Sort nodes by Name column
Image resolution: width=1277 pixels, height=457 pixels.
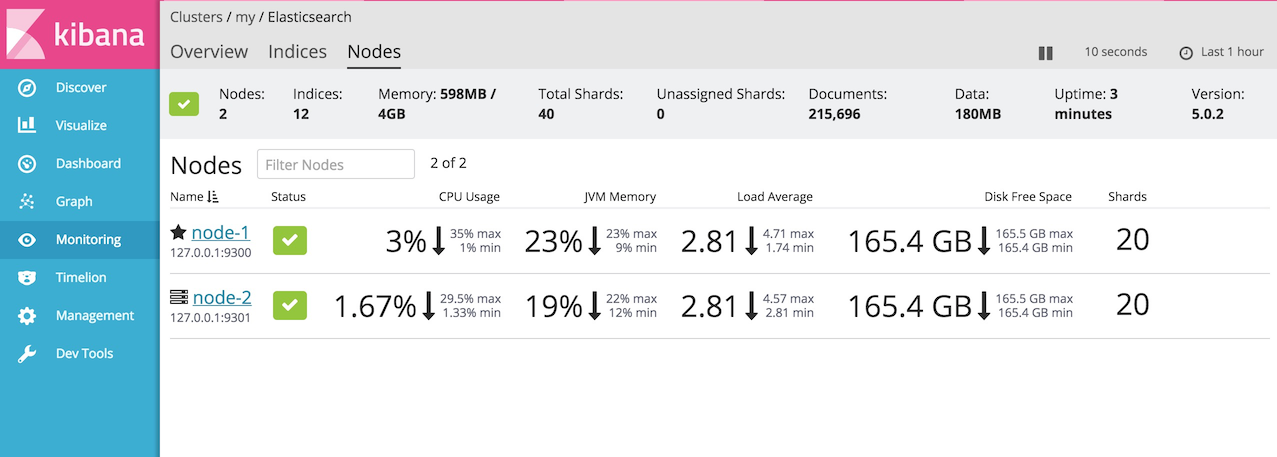(x=187, y=197)
